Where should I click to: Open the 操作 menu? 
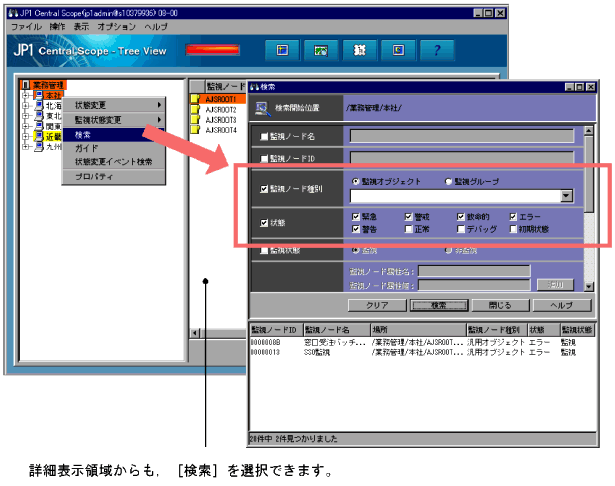(x=57, y=27)
